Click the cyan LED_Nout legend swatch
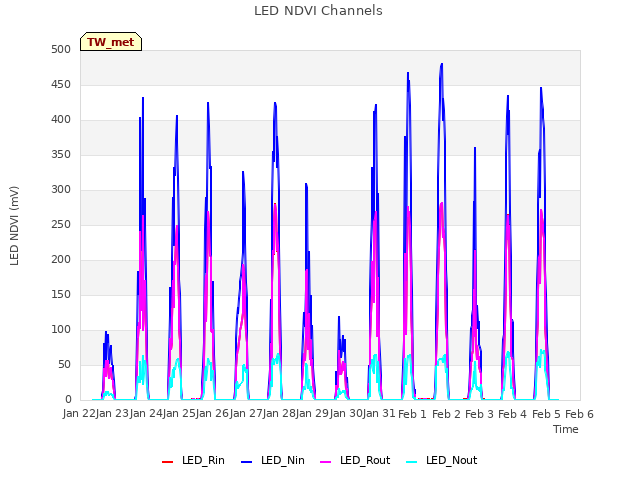 412,462
